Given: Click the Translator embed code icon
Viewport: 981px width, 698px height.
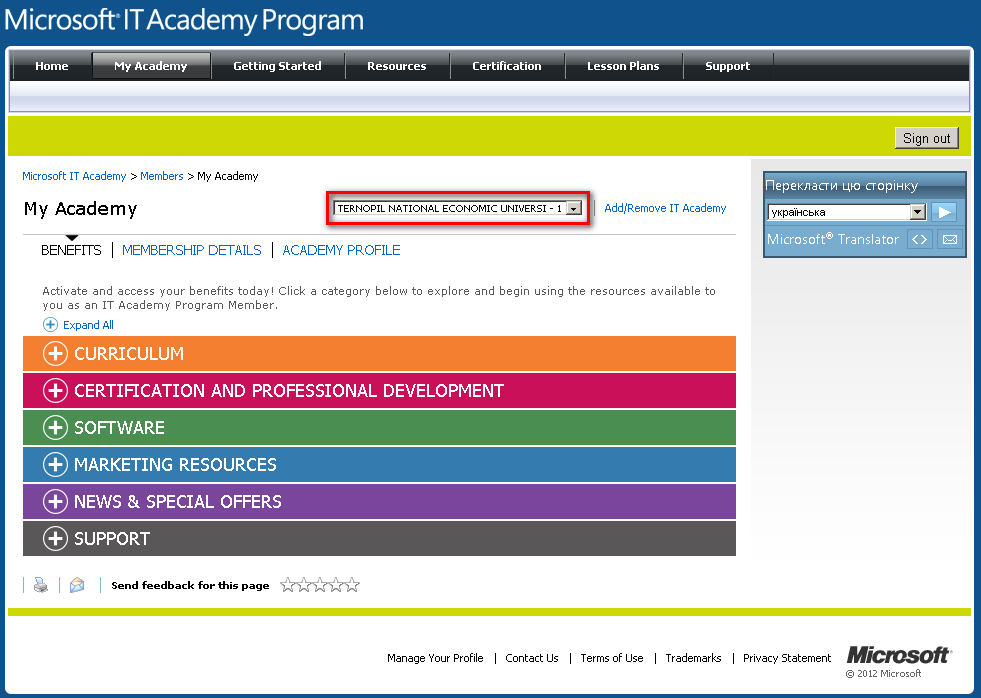Looking at the screenshot, I should coord(919,239).
